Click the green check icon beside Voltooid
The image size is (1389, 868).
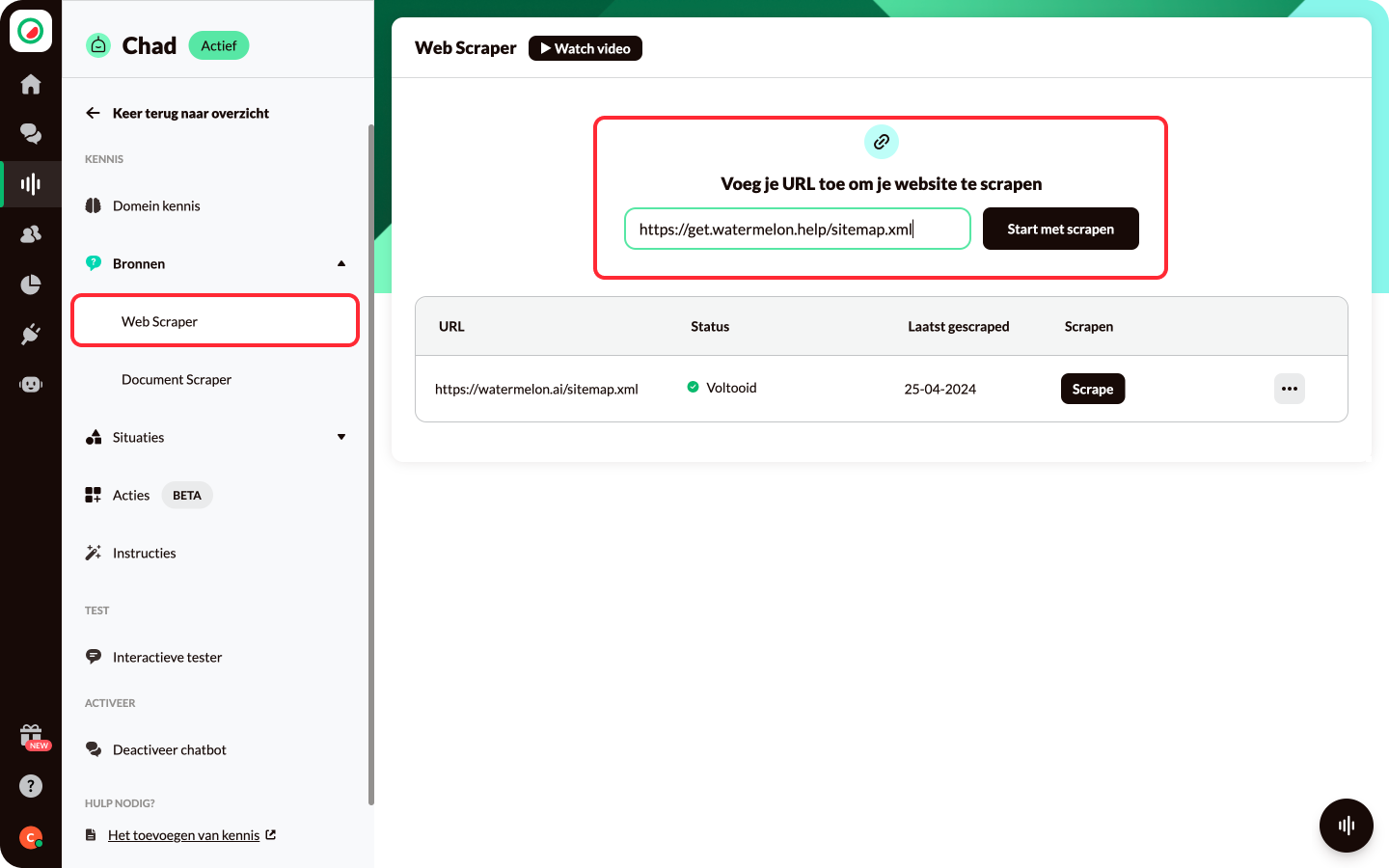coord(693,387)
